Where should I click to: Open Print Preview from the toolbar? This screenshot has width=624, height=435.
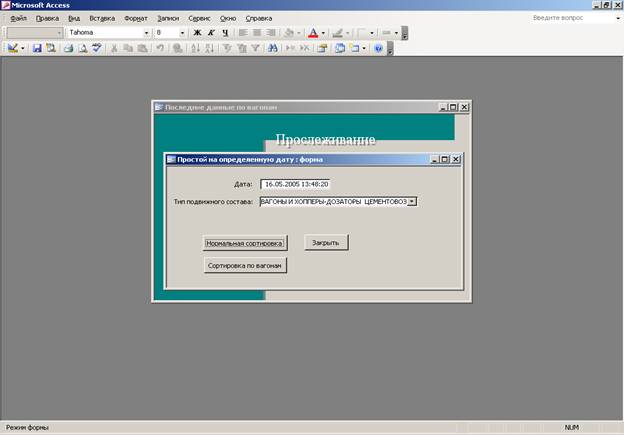click(82, 47)
